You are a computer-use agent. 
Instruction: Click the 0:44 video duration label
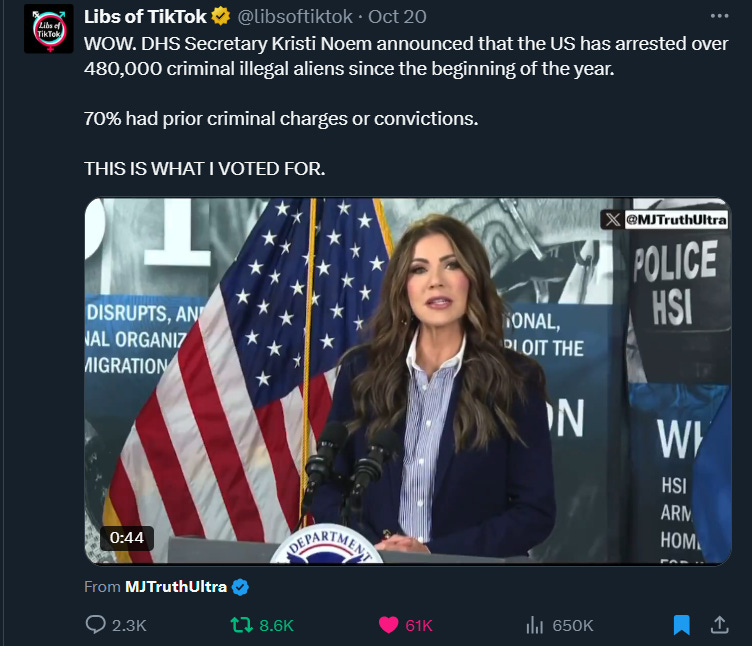pyautogui.click(x=127, y=538)
